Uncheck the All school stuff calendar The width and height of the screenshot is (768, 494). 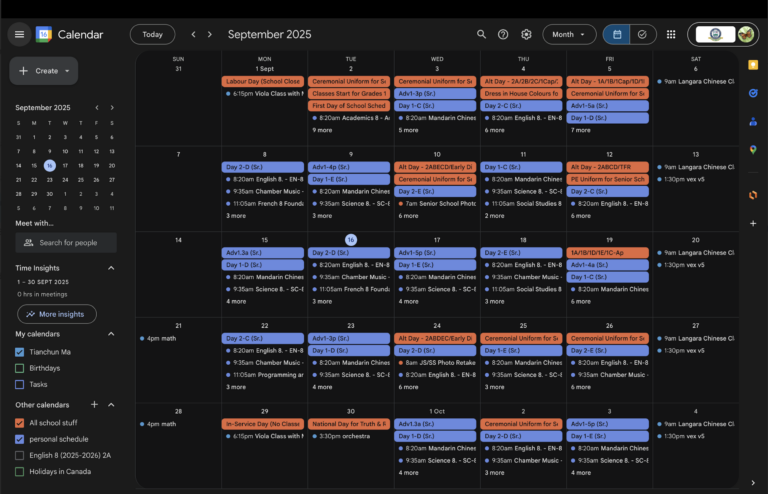pyautogui.click(x=20, y=423)
